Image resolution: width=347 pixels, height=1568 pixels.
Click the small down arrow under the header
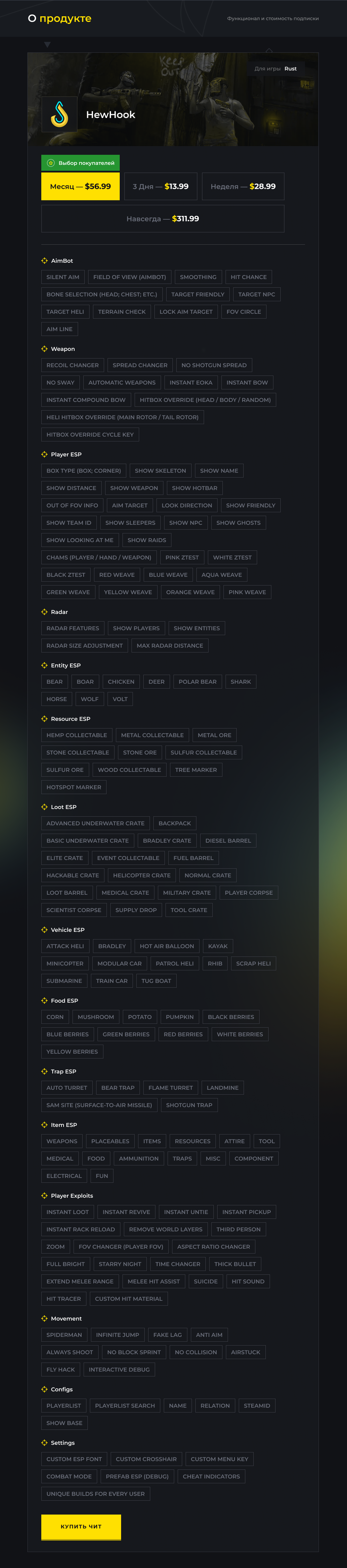tap(48, 44)
